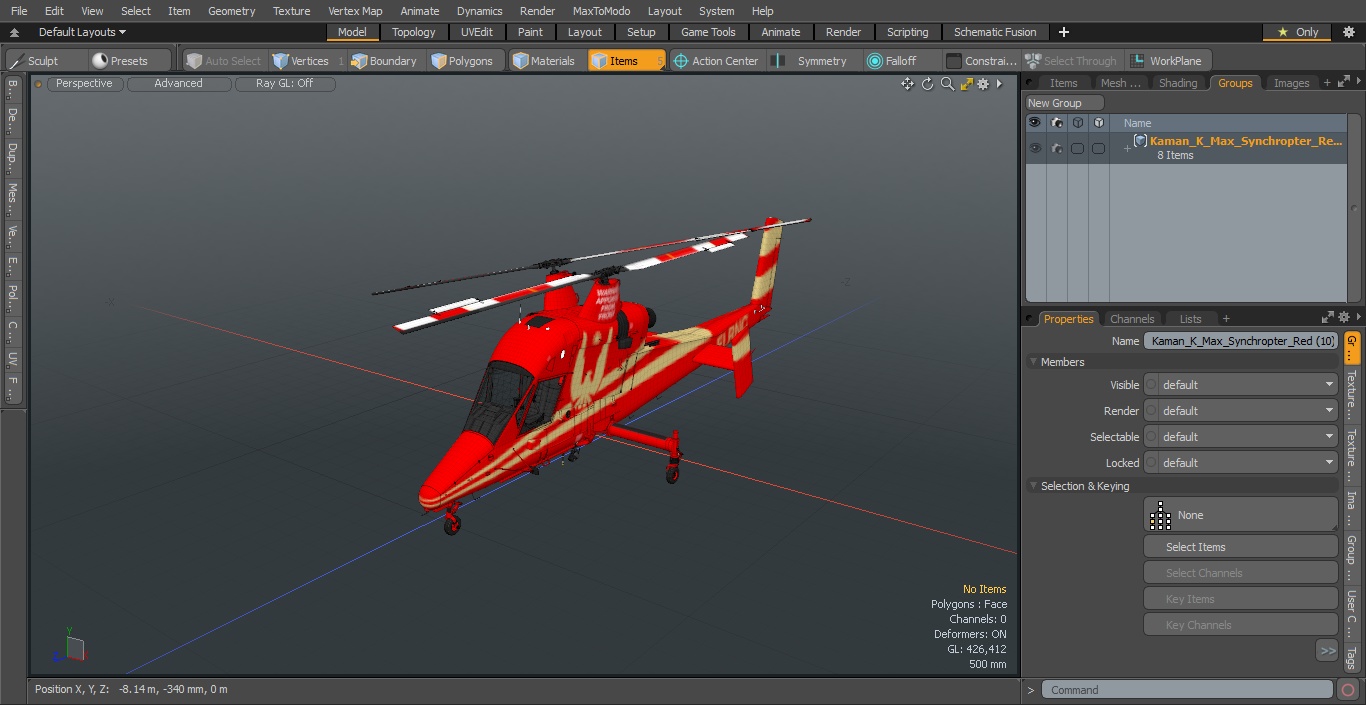This screenshot has width=1366, height=705.
Task: Switch to the Images tab
Action: click(1291, 83)
